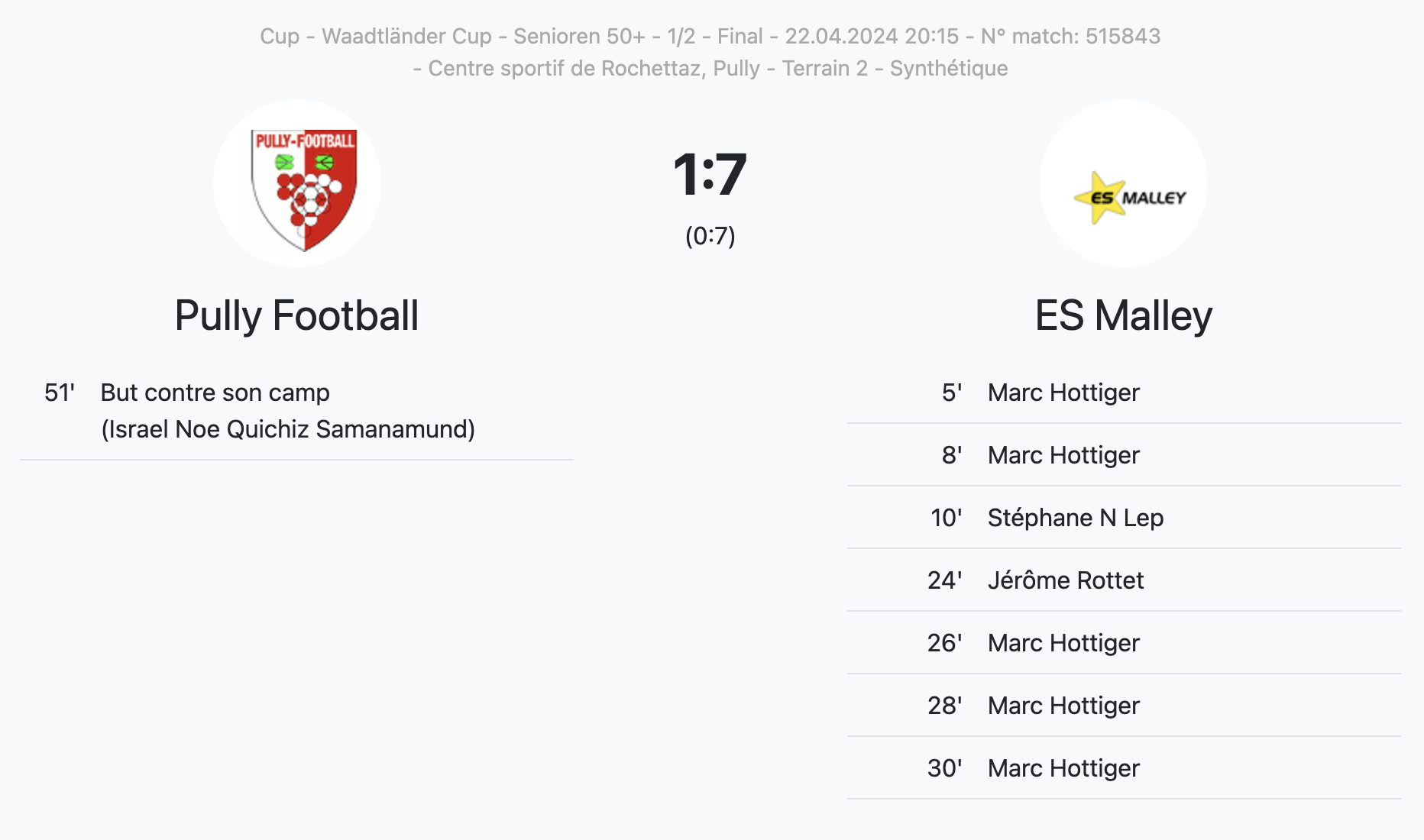Image resolution: width=1424 pixels, height=840 pixels.
Task: Open the Pully Football team name
Action: [296, 315]
